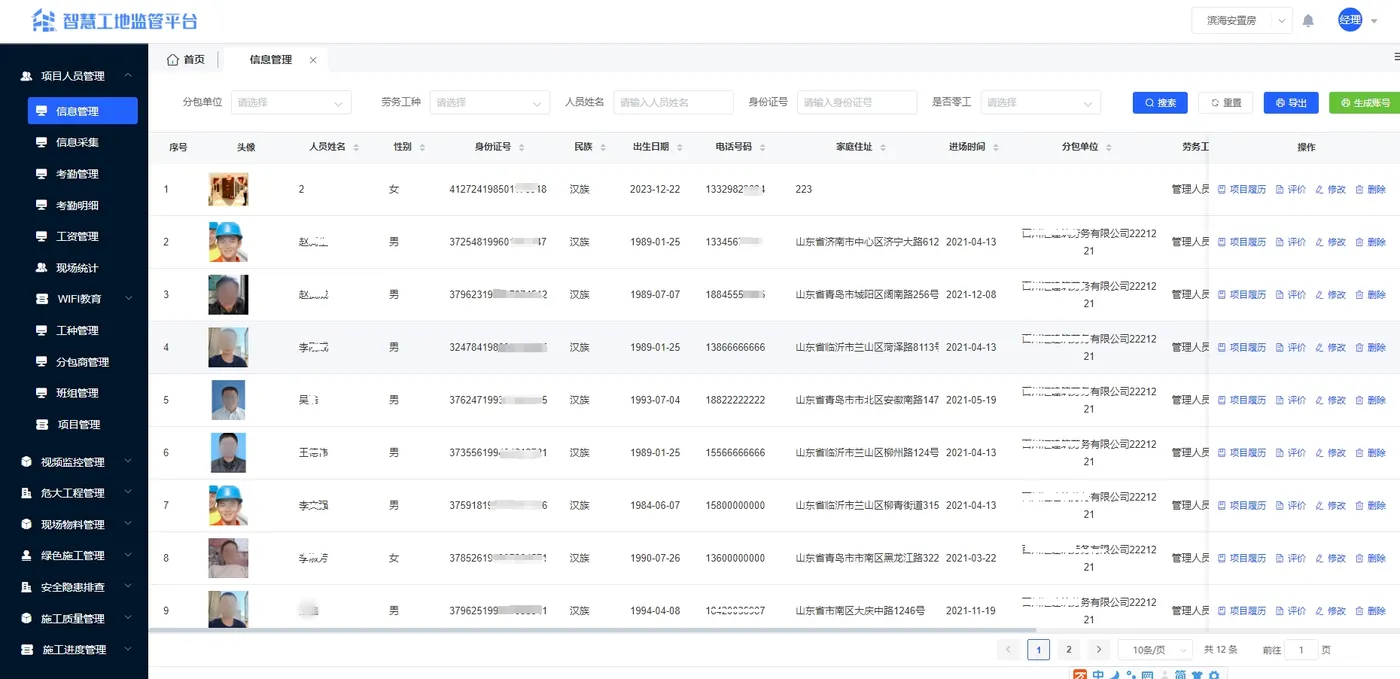Sort the table by 进场时间 column
The image size is (1400, 679).
[x=995, y=147]
